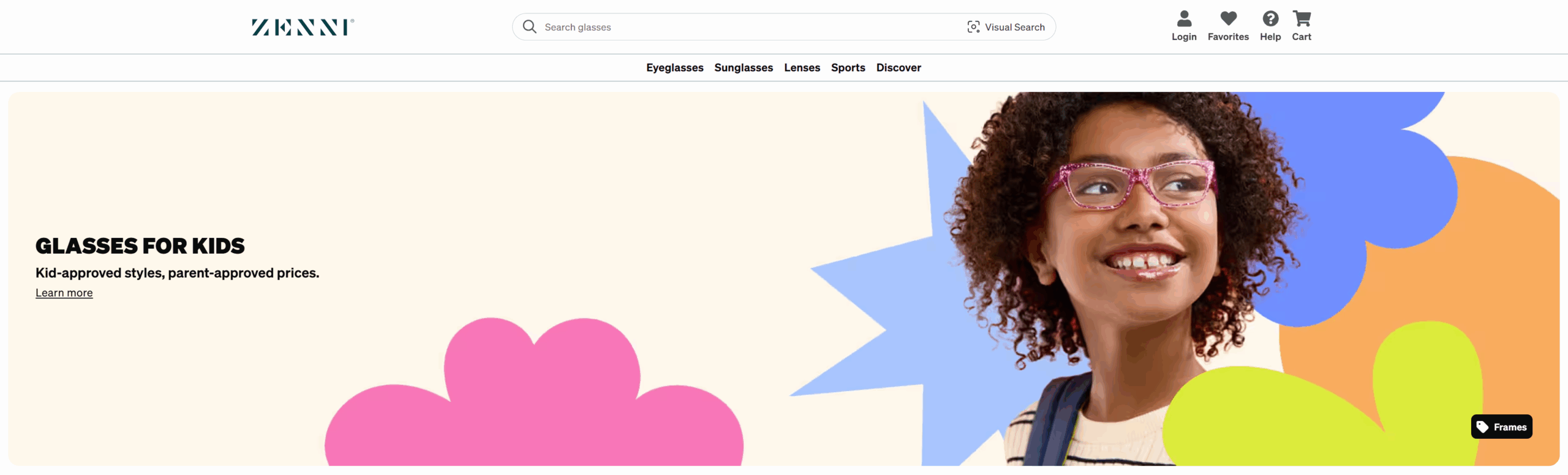Image resolution: width=1568 pixels, height=475 pixels.
Task: Click the Frames tag button
Action: click(x=1501, y=427)
